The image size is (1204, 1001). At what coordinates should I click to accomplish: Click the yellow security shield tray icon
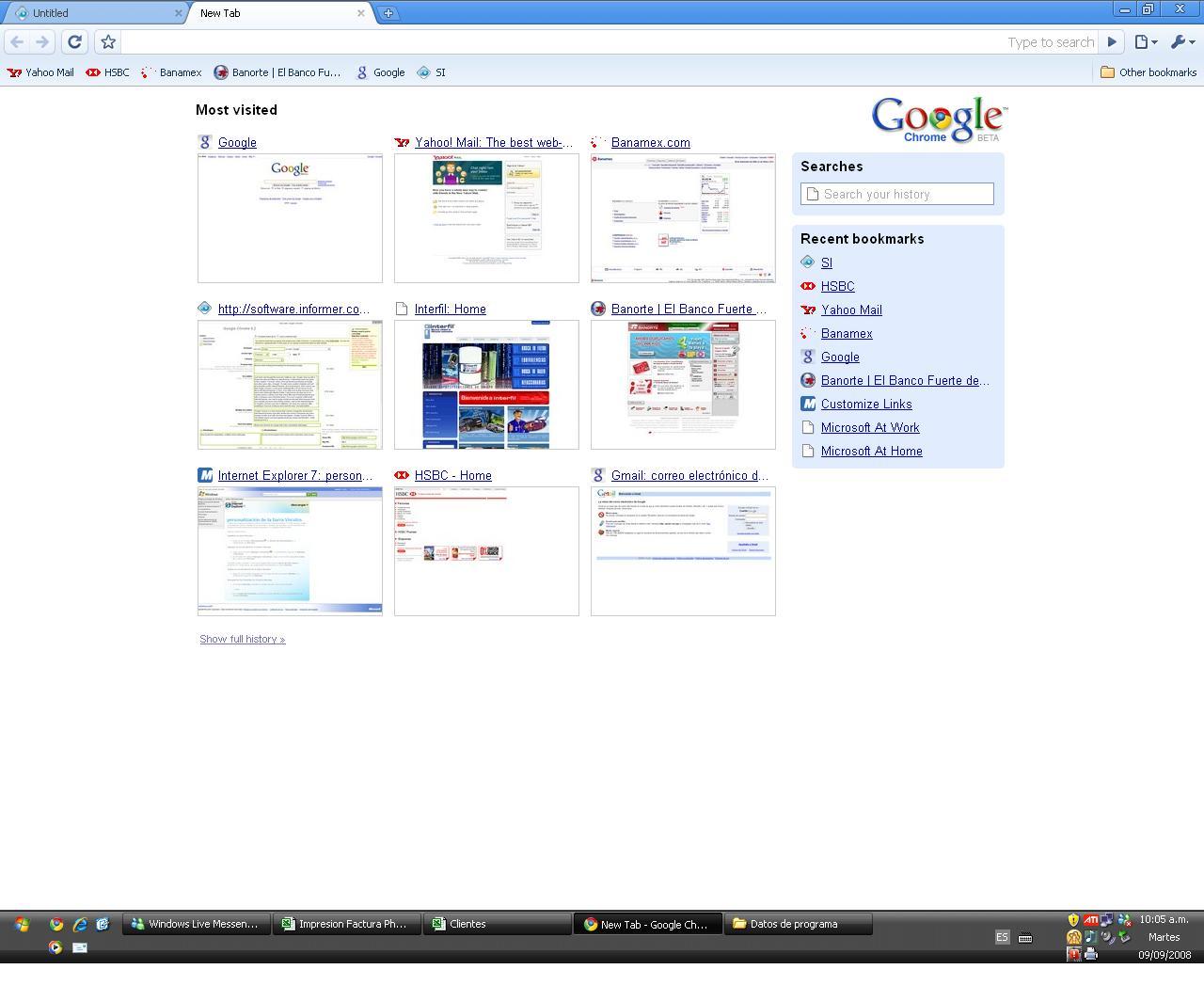(1073, 920)
